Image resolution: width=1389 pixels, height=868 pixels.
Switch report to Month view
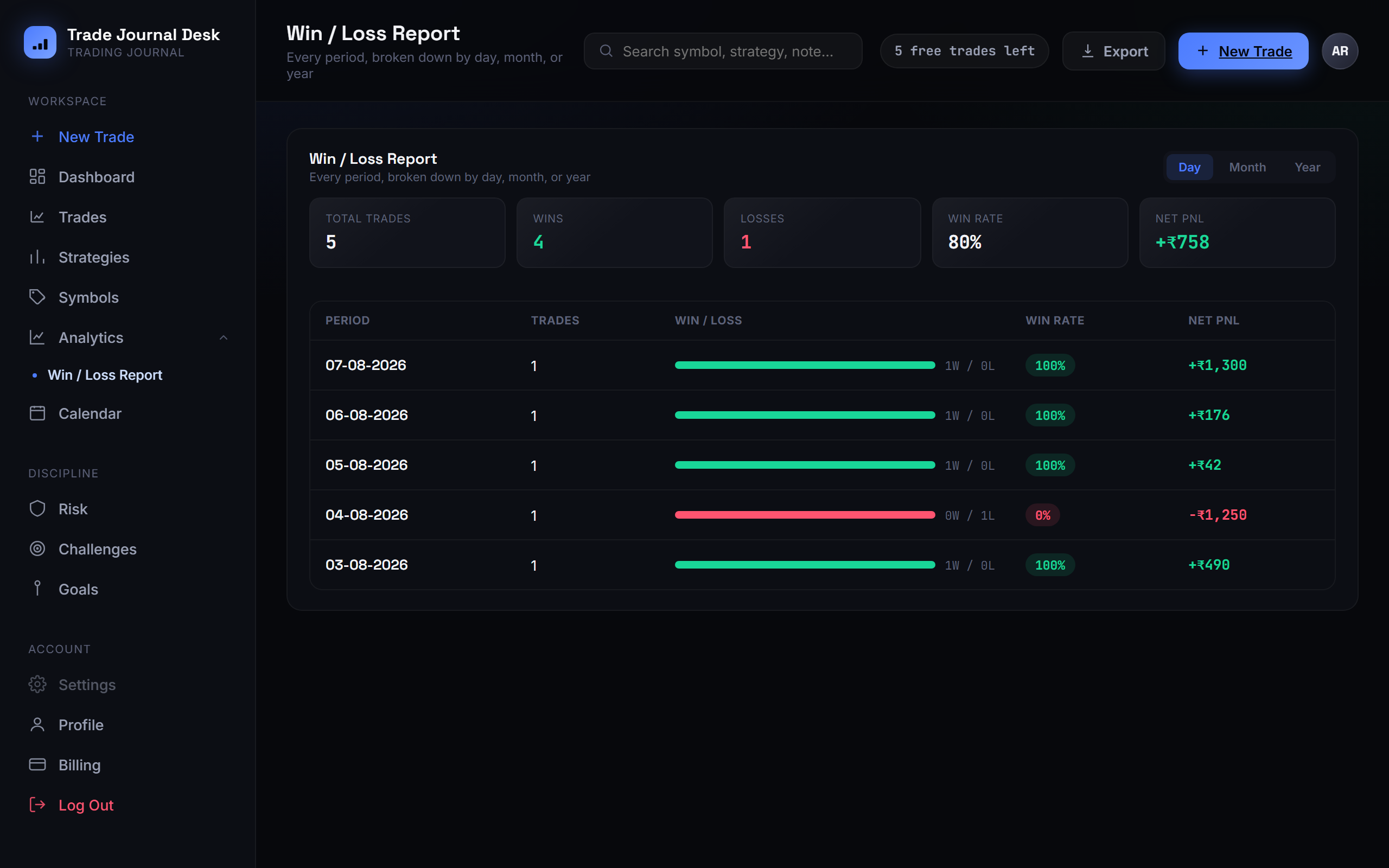pos(1247,167)
